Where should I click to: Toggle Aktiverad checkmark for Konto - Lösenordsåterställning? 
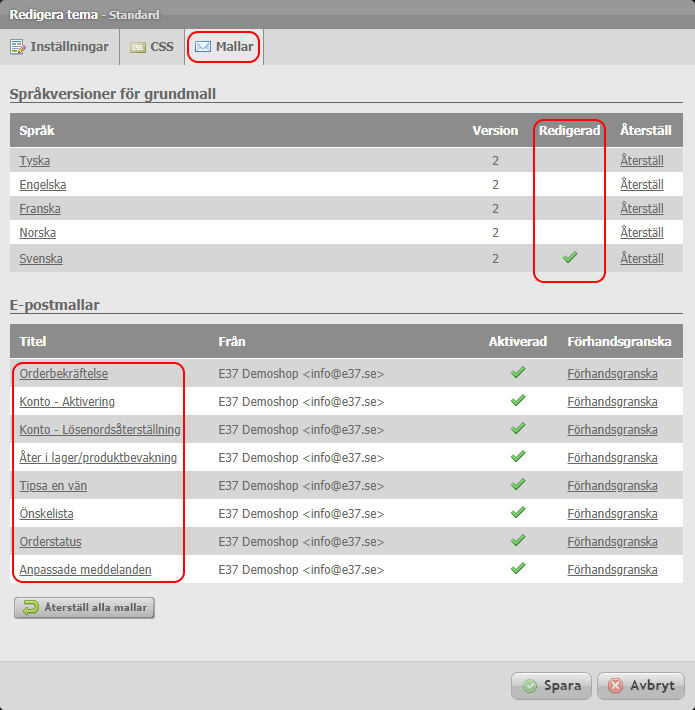coord(518,428)
